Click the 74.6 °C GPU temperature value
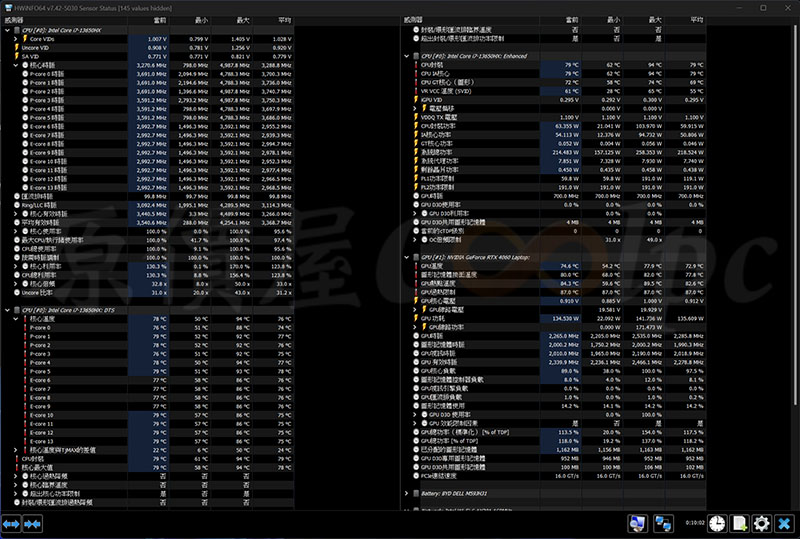800x539 pixels. pyautogui.click(x=569, y=266)
